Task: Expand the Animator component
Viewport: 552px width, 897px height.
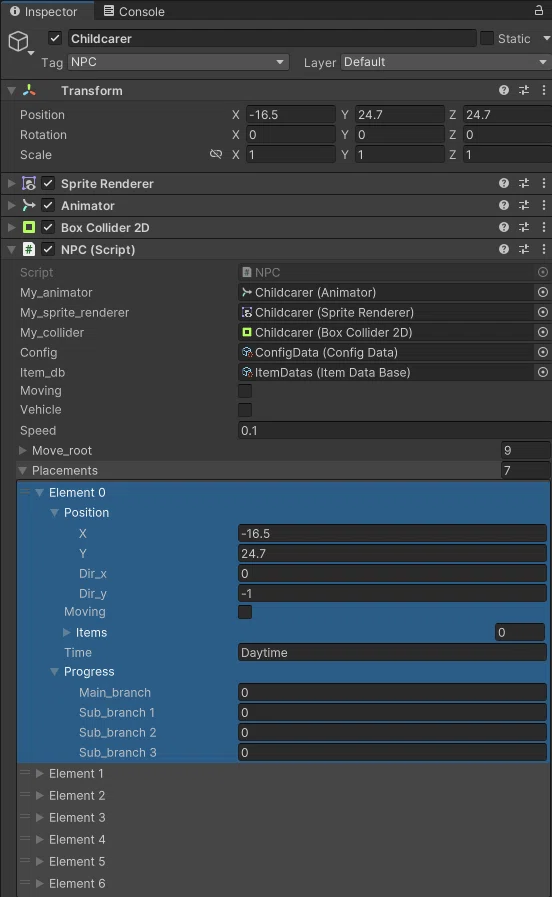Action: 11,205
